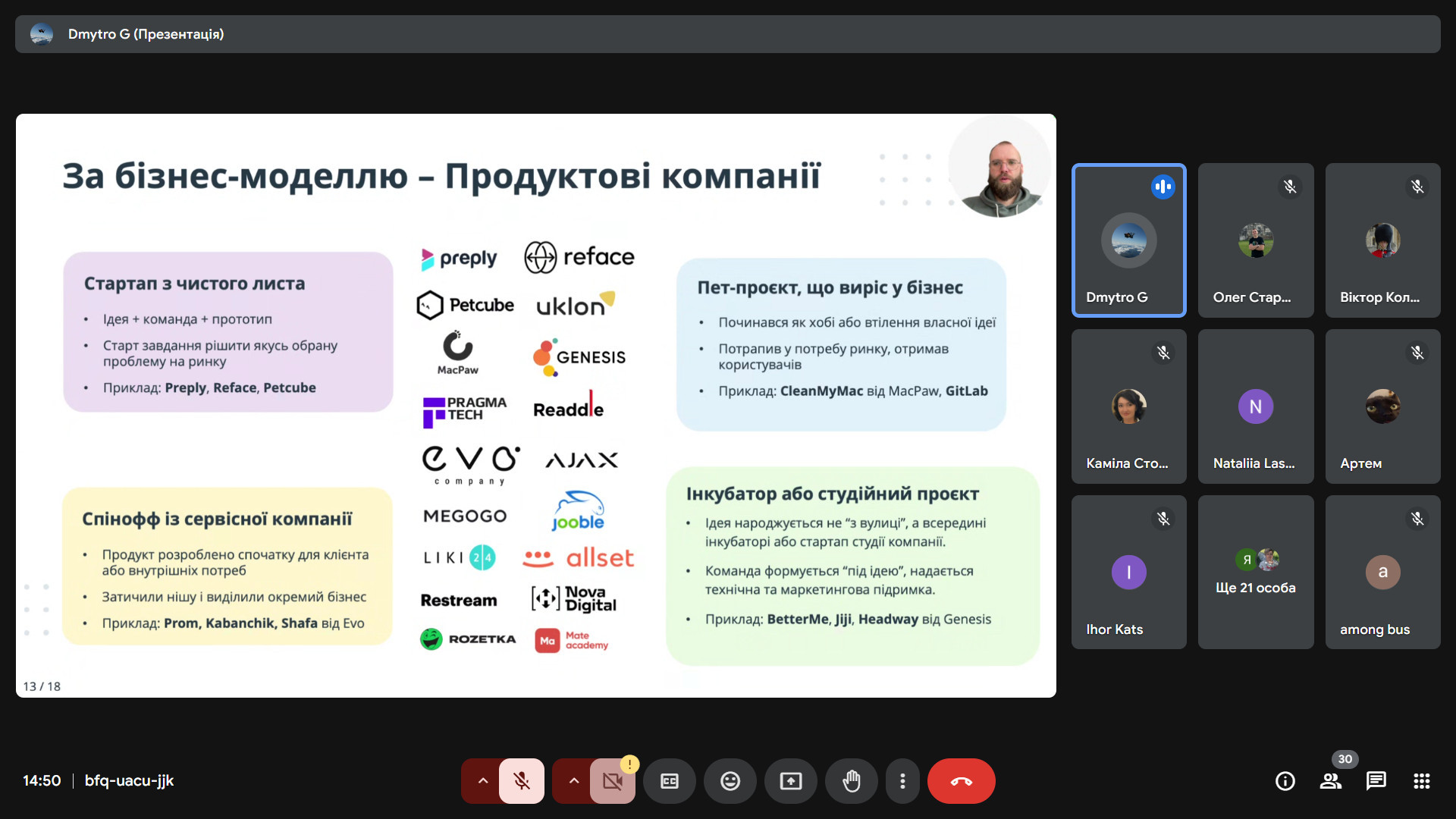The image size is (1456, 819).
Task: Select Артем participant tile
Action: click(1382, 406)
